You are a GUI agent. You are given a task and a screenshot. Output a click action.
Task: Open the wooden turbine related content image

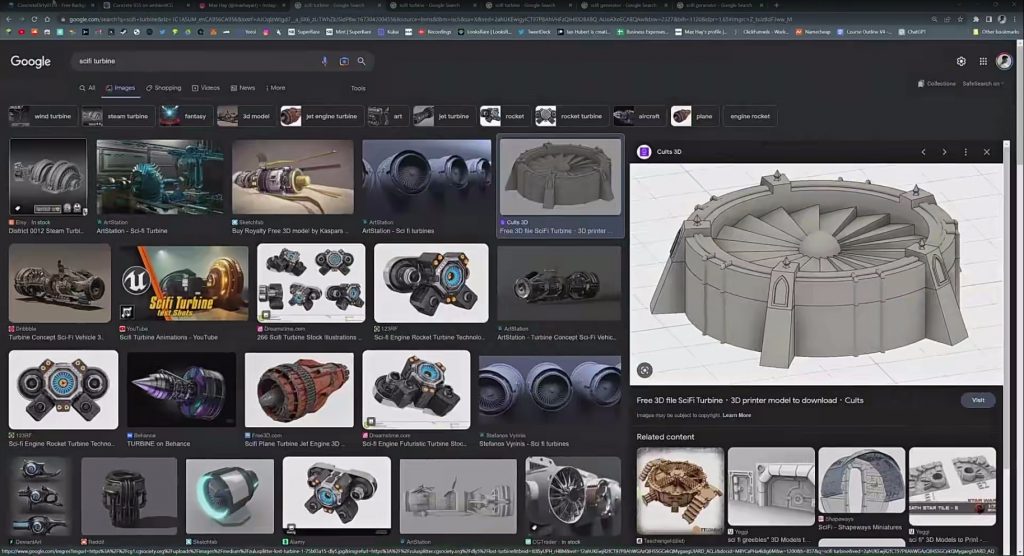click(x=680, y=491)
